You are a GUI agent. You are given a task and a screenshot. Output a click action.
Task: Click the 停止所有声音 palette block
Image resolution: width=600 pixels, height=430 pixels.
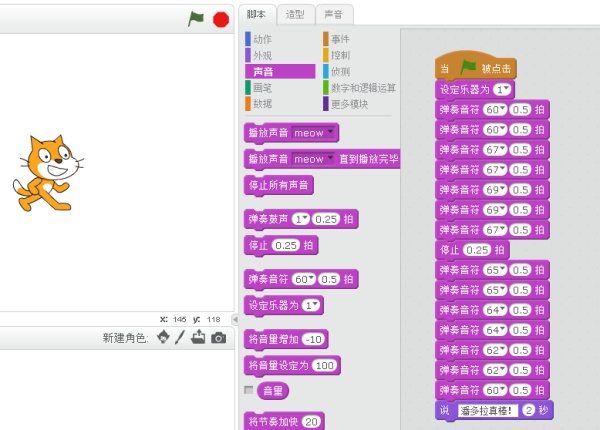(x=279, y=185)
